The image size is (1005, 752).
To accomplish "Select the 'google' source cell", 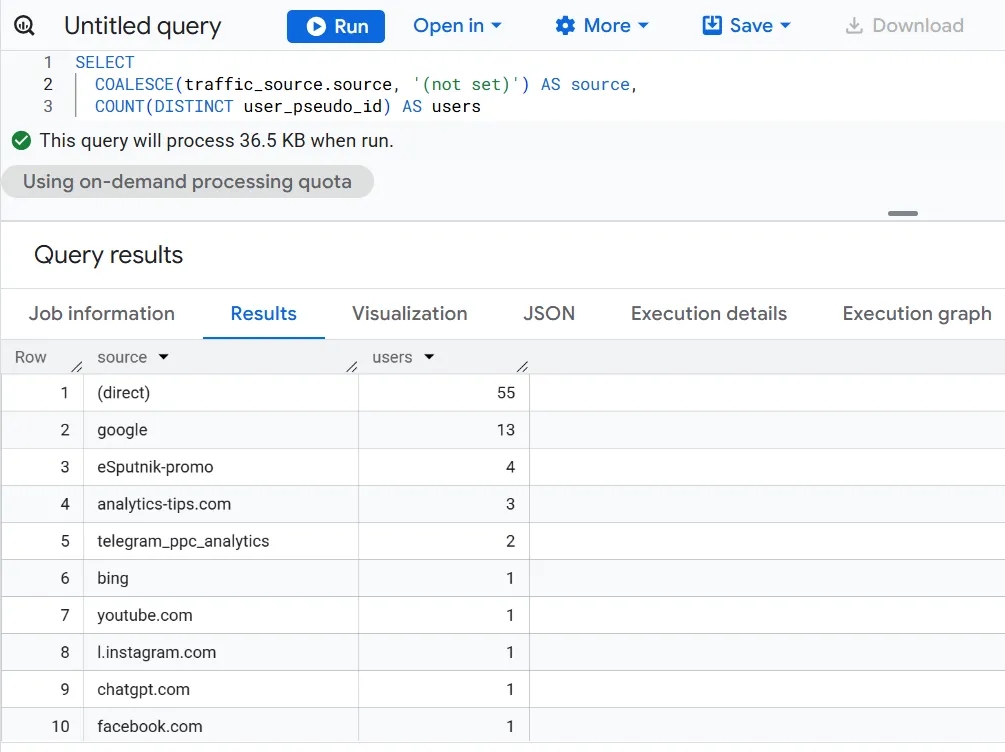I will [x=220, y=430].
